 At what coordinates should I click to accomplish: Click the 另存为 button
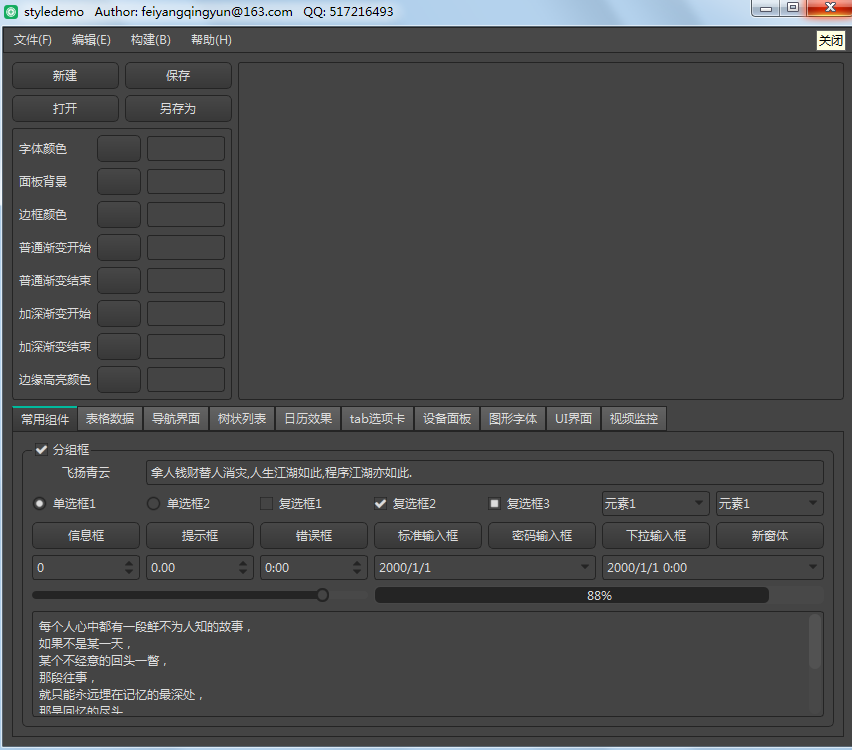(x=178, y=108)
